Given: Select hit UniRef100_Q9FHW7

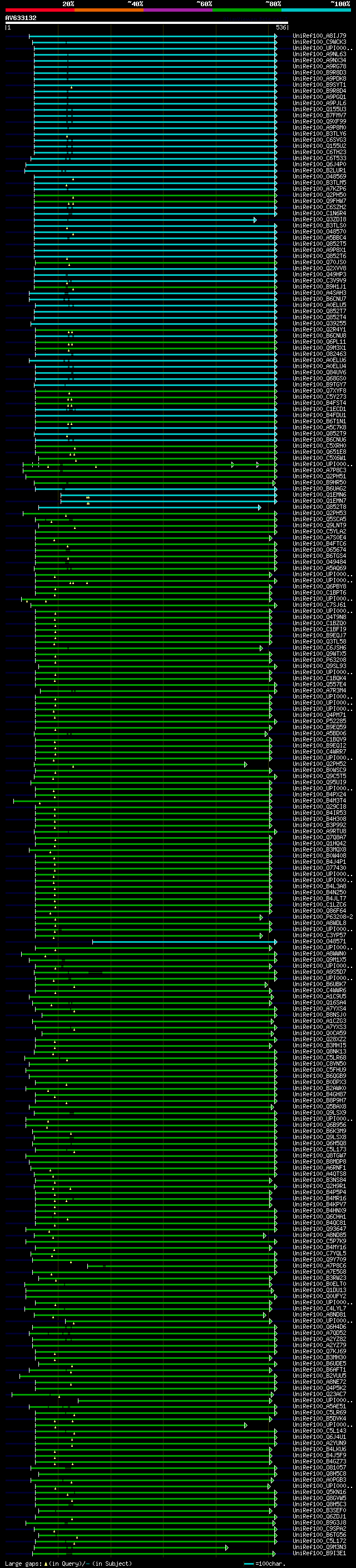Looking at the screenshot, I should (x=319, y=201).
